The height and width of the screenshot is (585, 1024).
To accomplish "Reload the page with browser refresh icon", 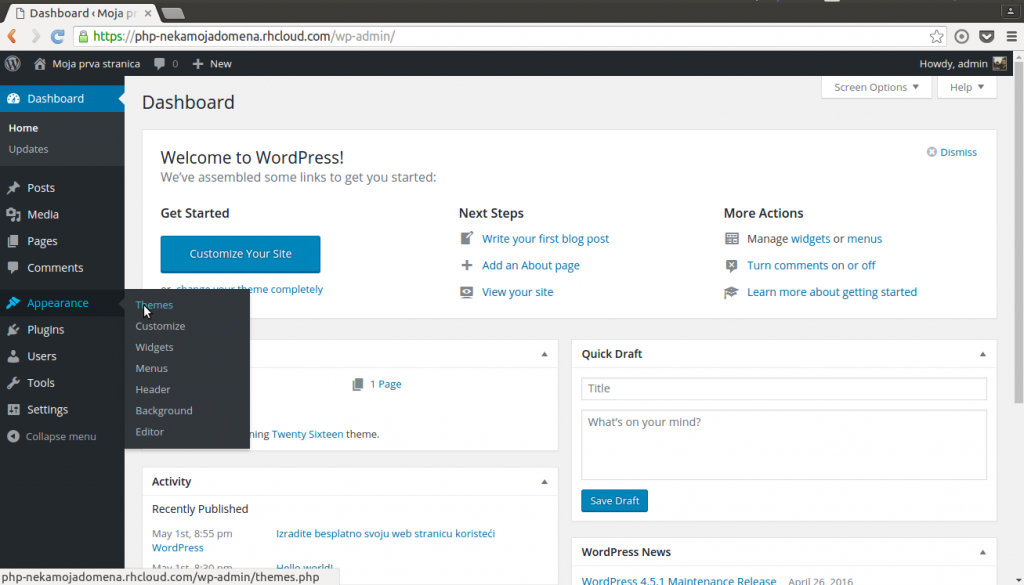I will tap(57, 37).
